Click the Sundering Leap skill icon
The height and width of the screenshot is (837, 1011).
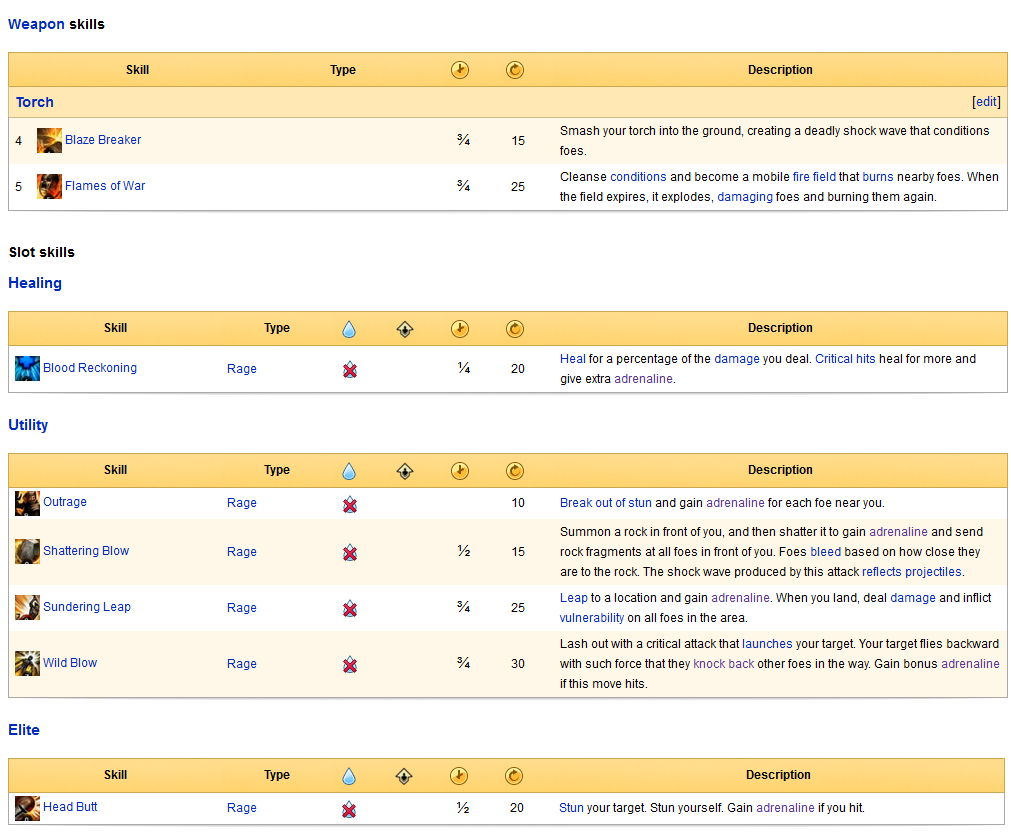pos(27,607)
